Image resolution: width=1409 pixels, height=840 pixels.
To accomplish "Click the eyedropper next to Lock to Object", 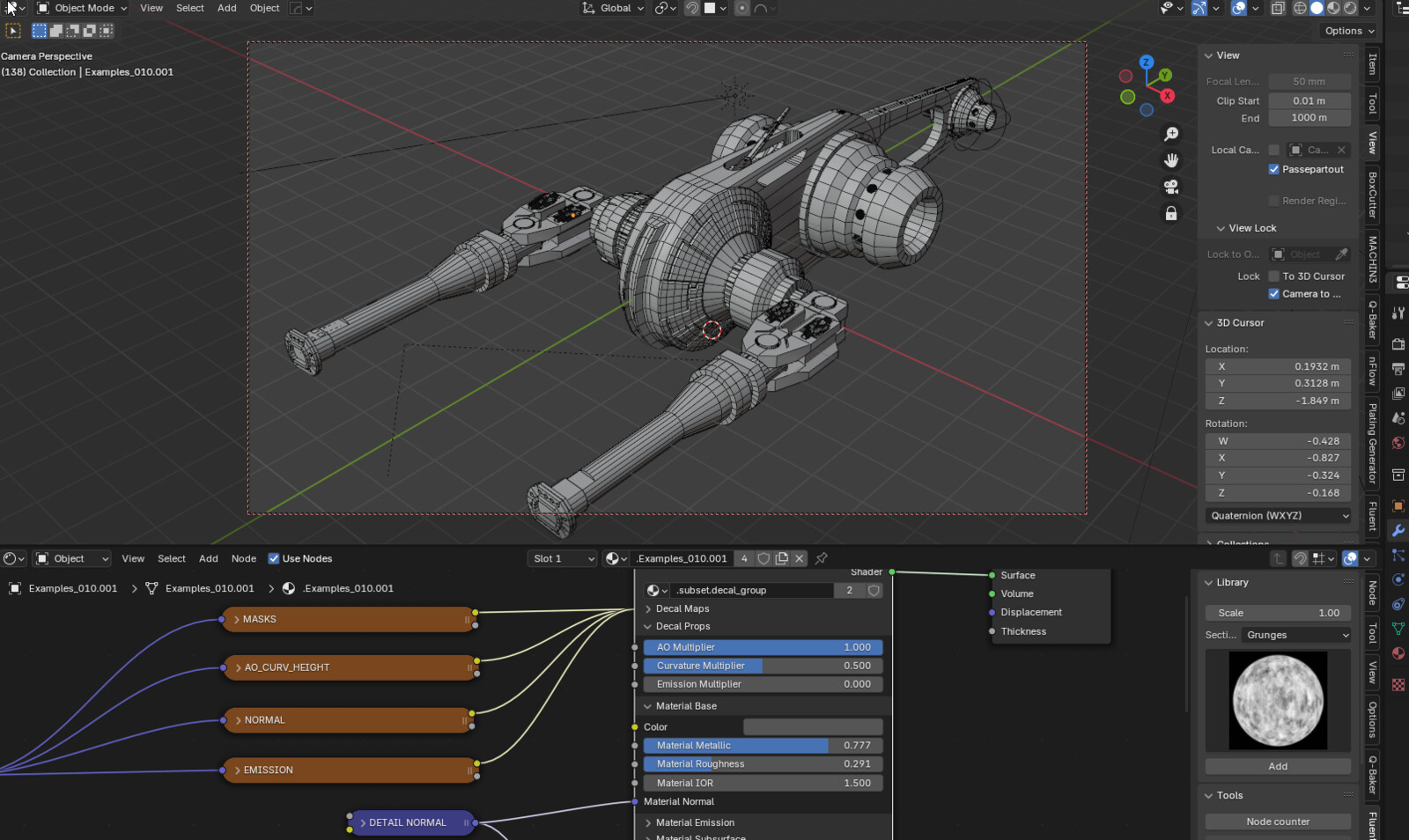I will (x=1341, y=254).
